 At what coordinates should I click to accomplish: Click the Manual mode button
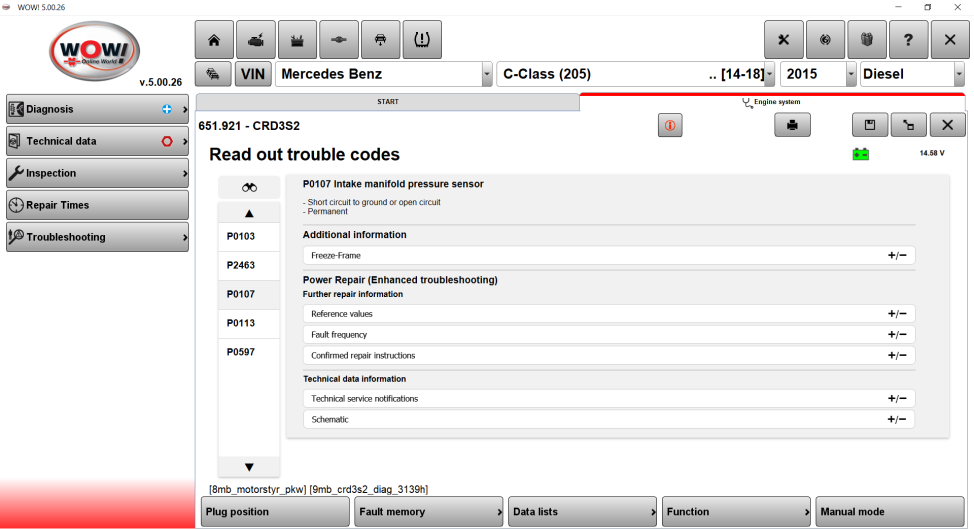890,512
